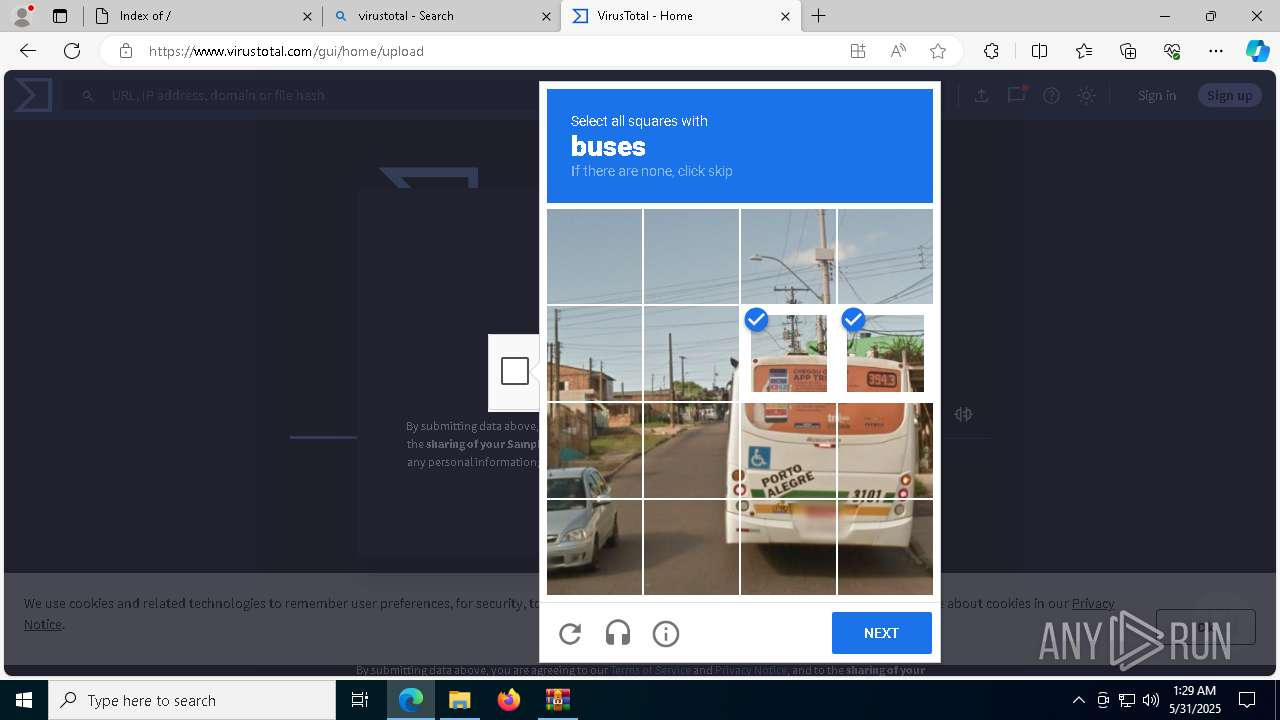Show hidden system tray icons
The height and width of the screenshot is (720, 1280).
pos(1078,700)
